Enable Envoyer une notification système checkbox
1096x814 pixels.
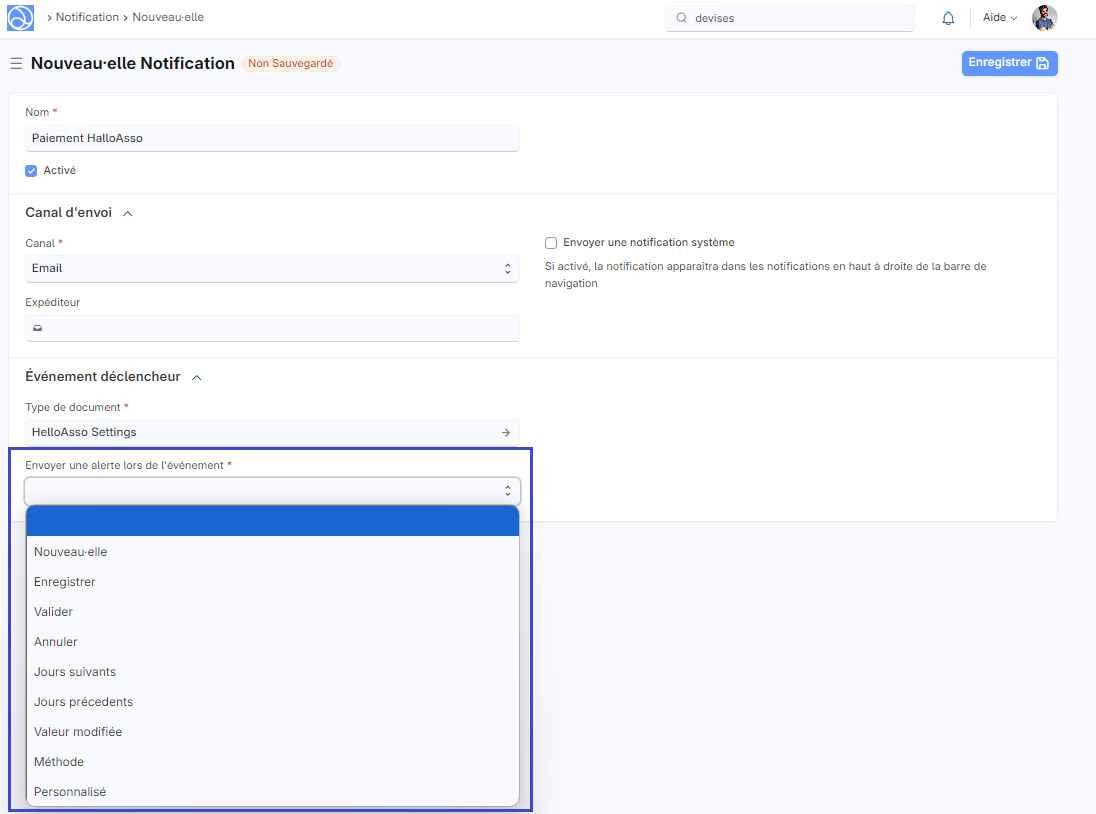(x=551, y=243)
